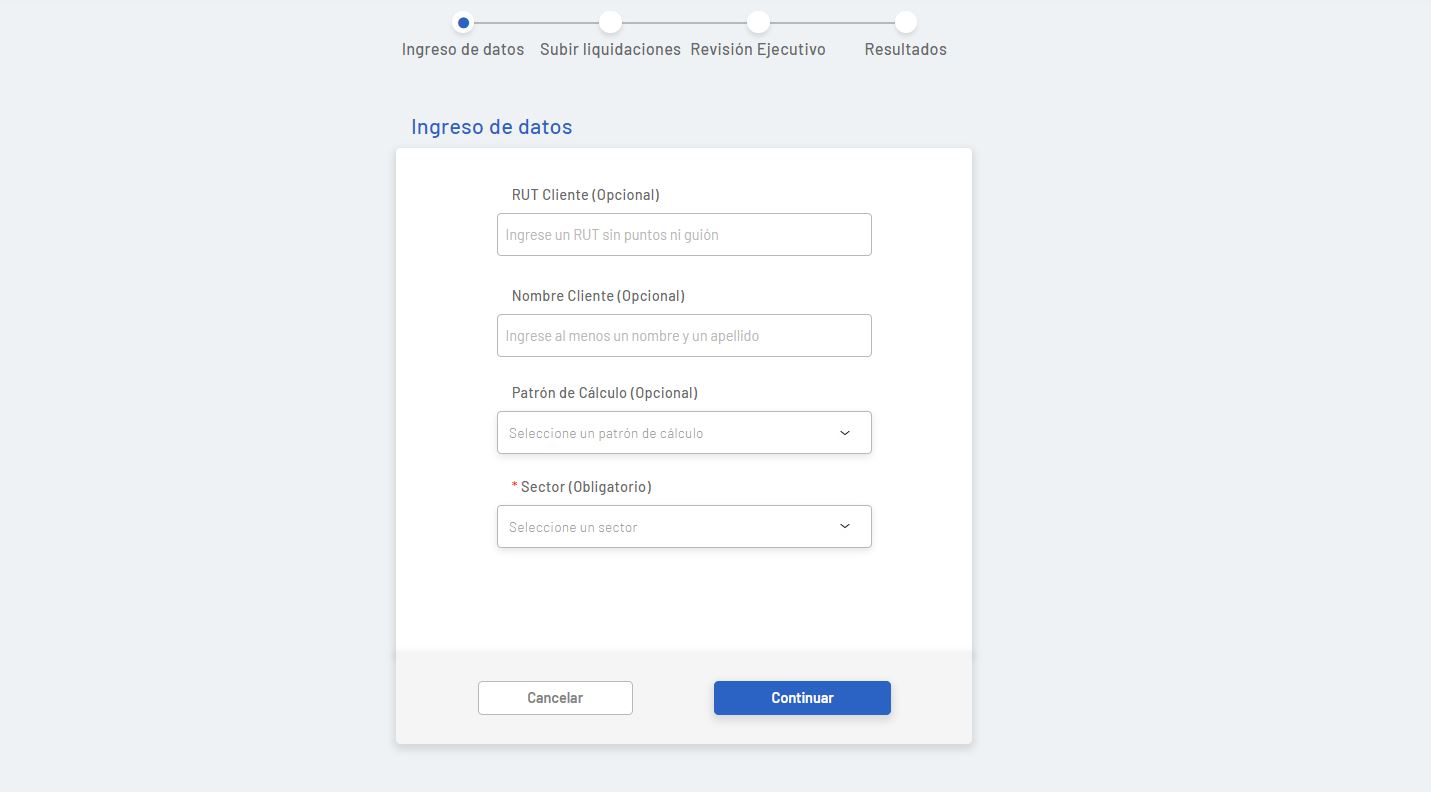
Task: Expand the chevron arrow in Sector field
Action: point(845,527)
